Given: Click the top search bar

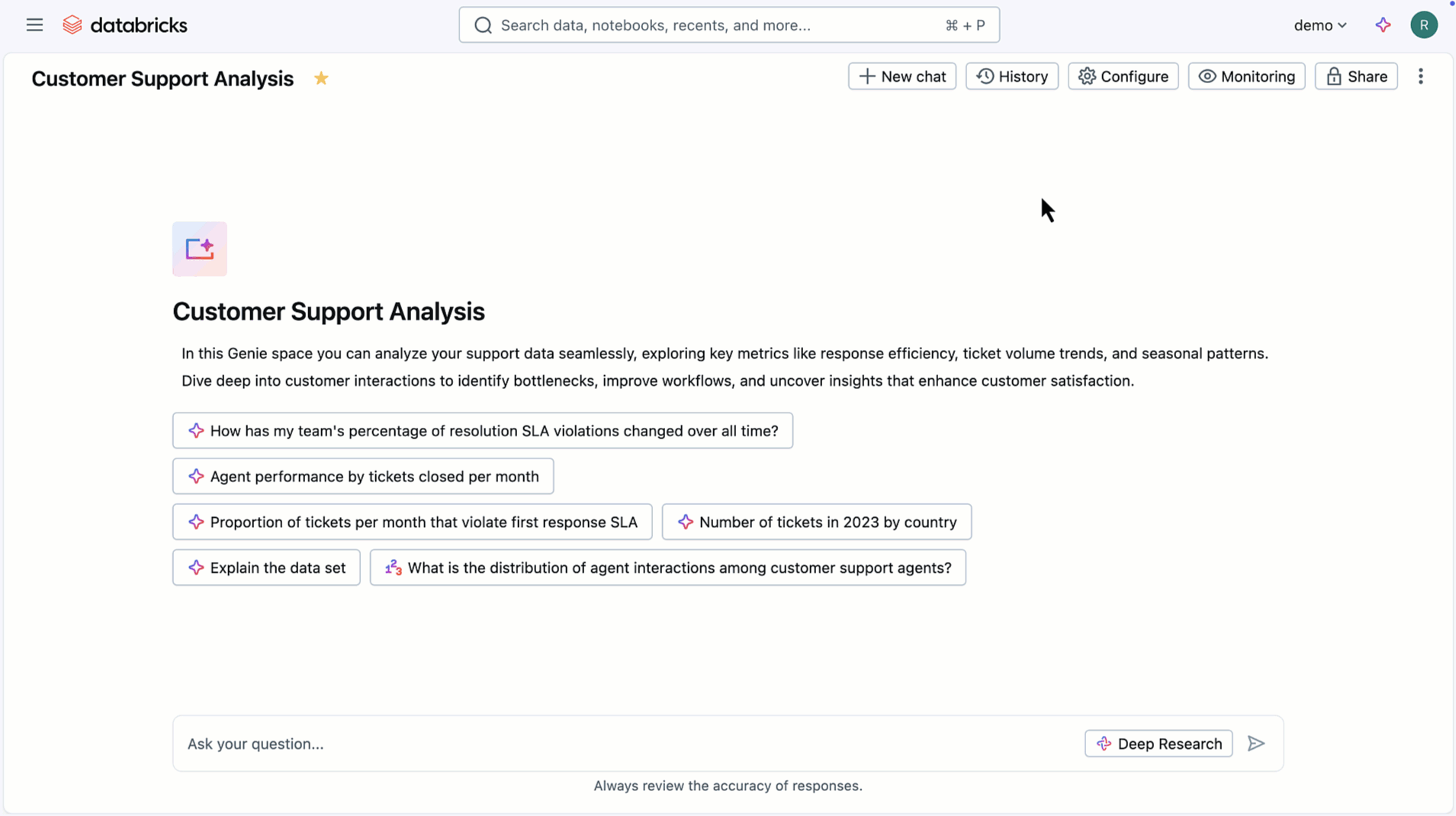Looking at the screenshot, I should click(x=728, y=25).
